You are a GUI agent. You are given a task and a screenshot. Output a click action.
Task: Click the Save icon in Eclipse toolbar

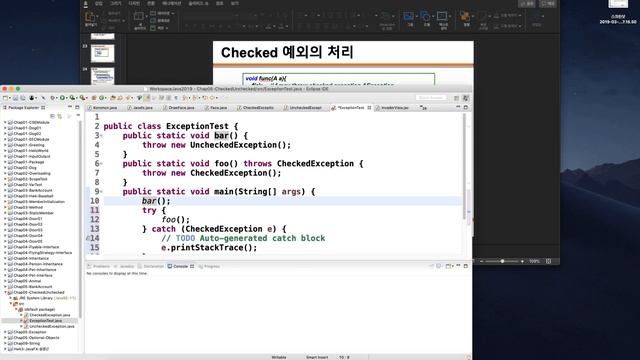tap(16, 98)
